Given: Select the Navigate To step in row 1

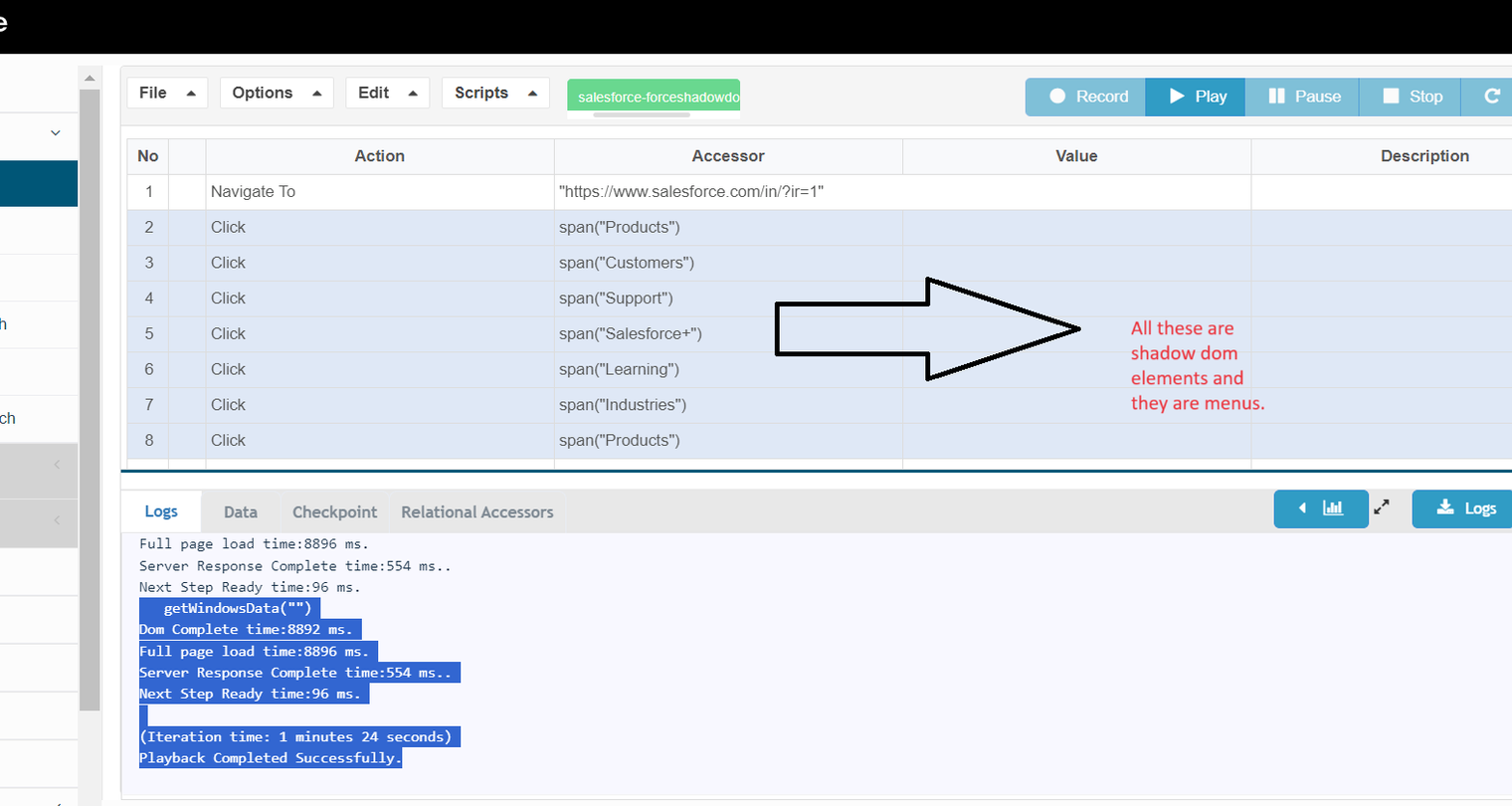Looking at the screenshot, I should pos(253,192).
